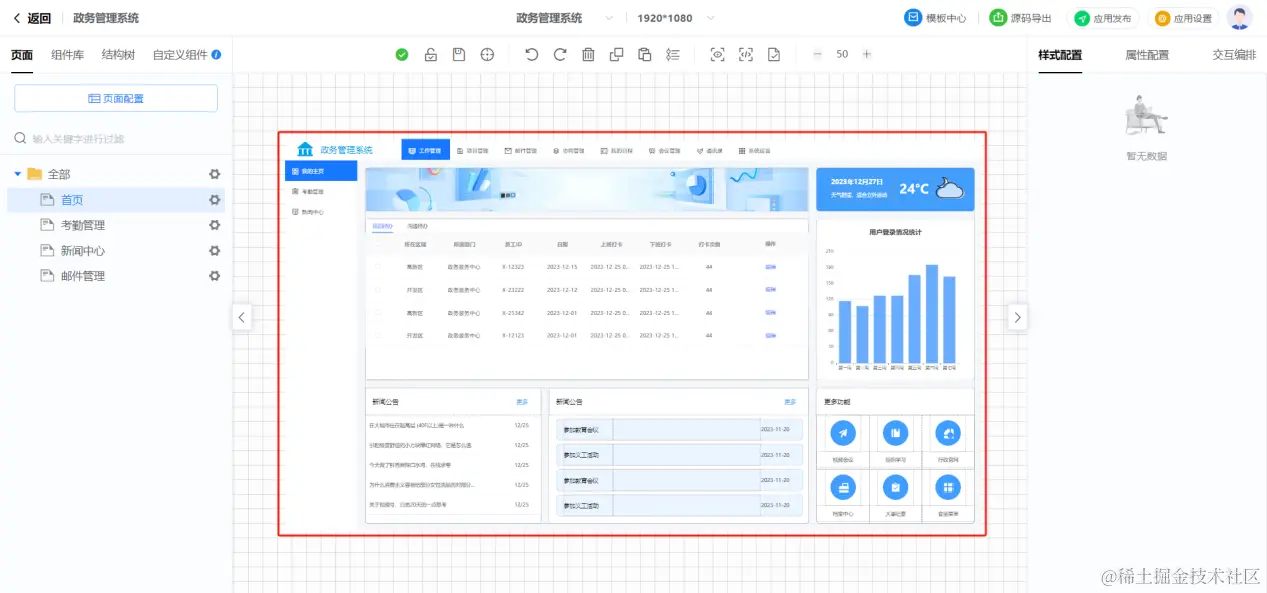Collapse the 全部 folder tree node
The height and width of the screenshot is (593, 1267).
click(17, 174)
